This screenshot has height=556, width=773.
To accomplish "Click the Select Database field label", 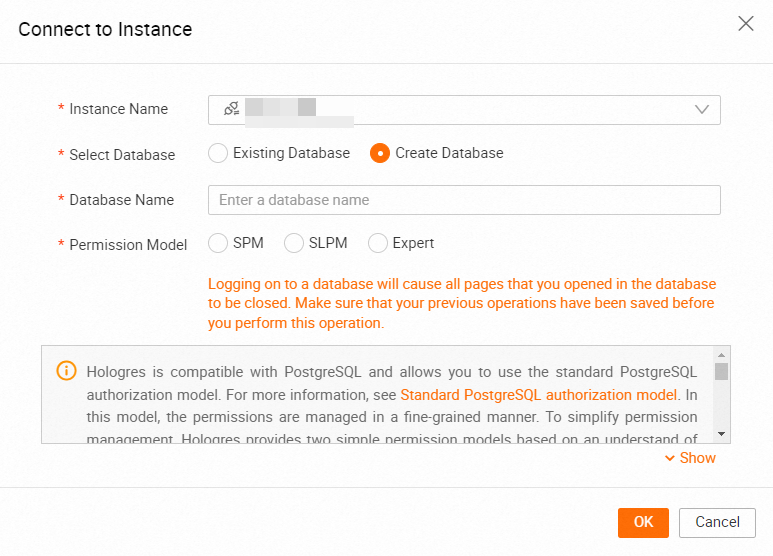I will pyautogui.click(x=122, y=155).
